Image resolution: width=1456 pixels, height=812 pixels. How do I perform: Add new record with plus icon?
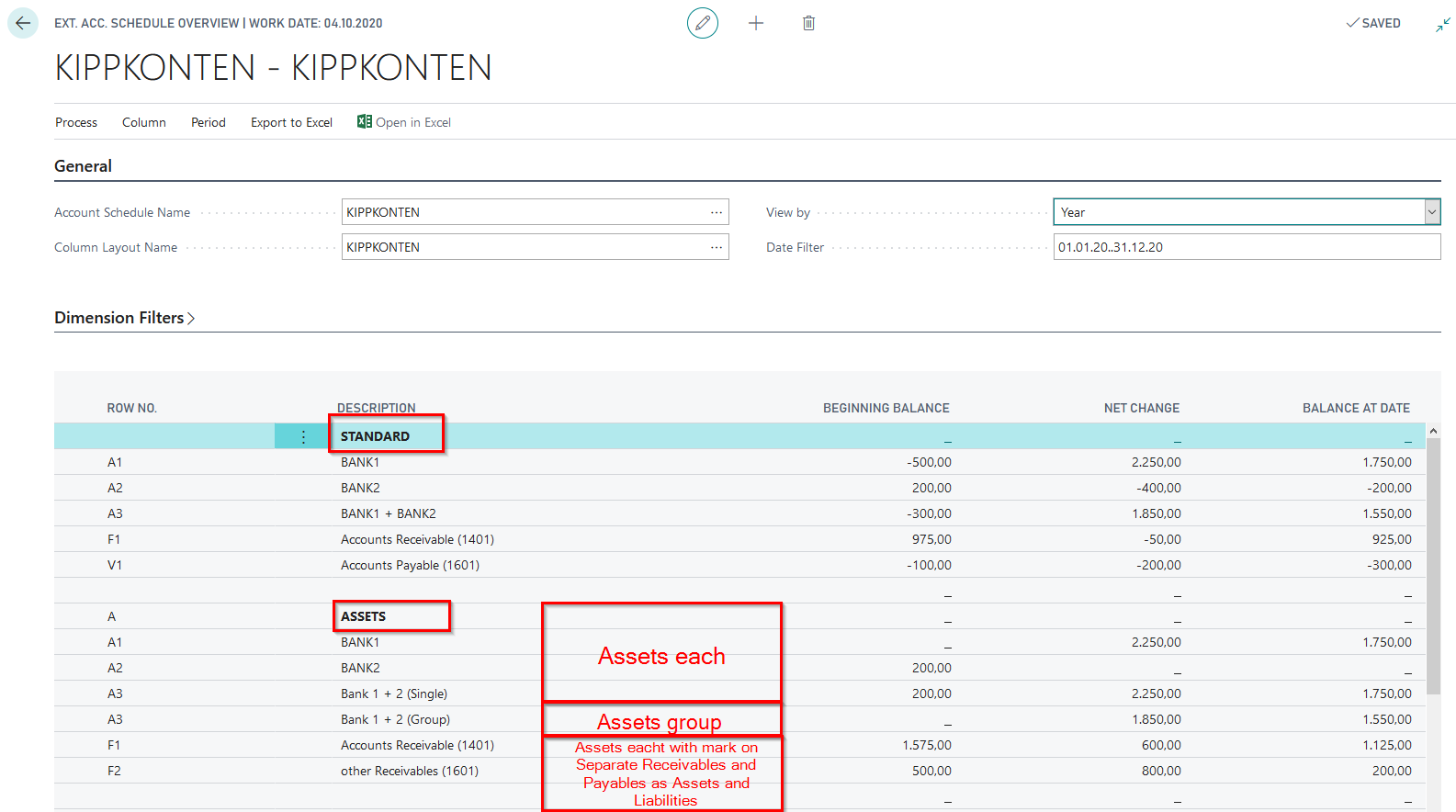[x=756, y=23]
